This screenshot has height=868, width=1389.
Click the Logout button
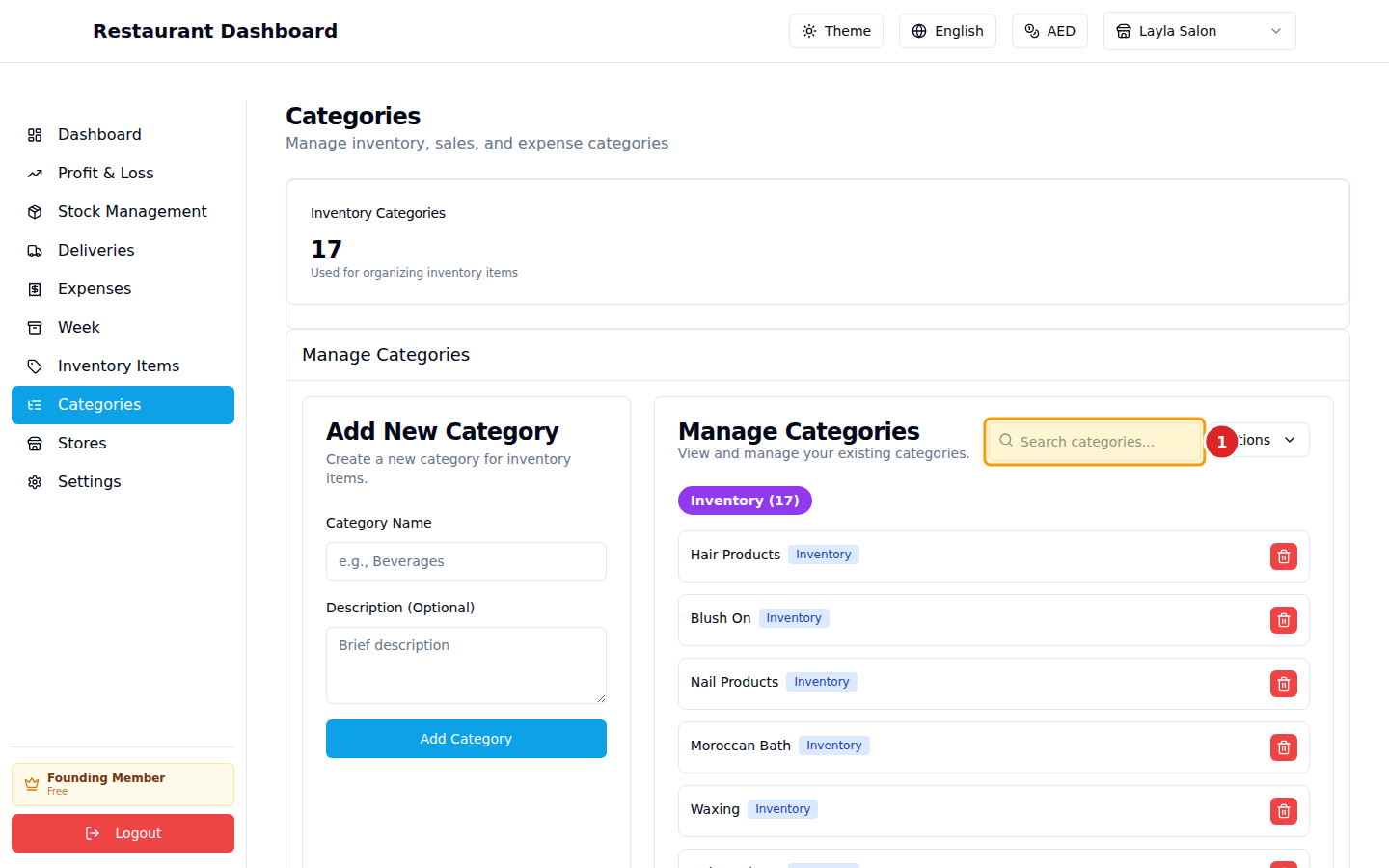[x=123, y=832]
